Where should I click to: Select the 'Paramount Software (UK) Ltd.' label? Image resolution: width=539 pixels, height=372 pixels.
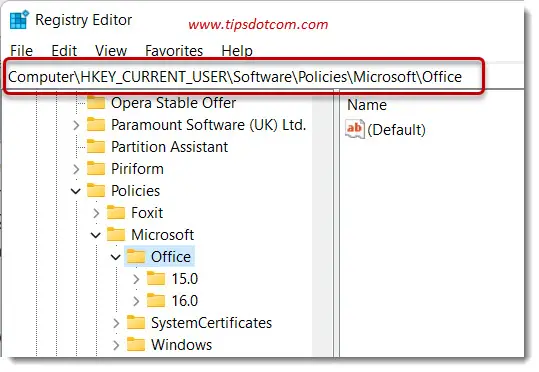tap(209, 124)
